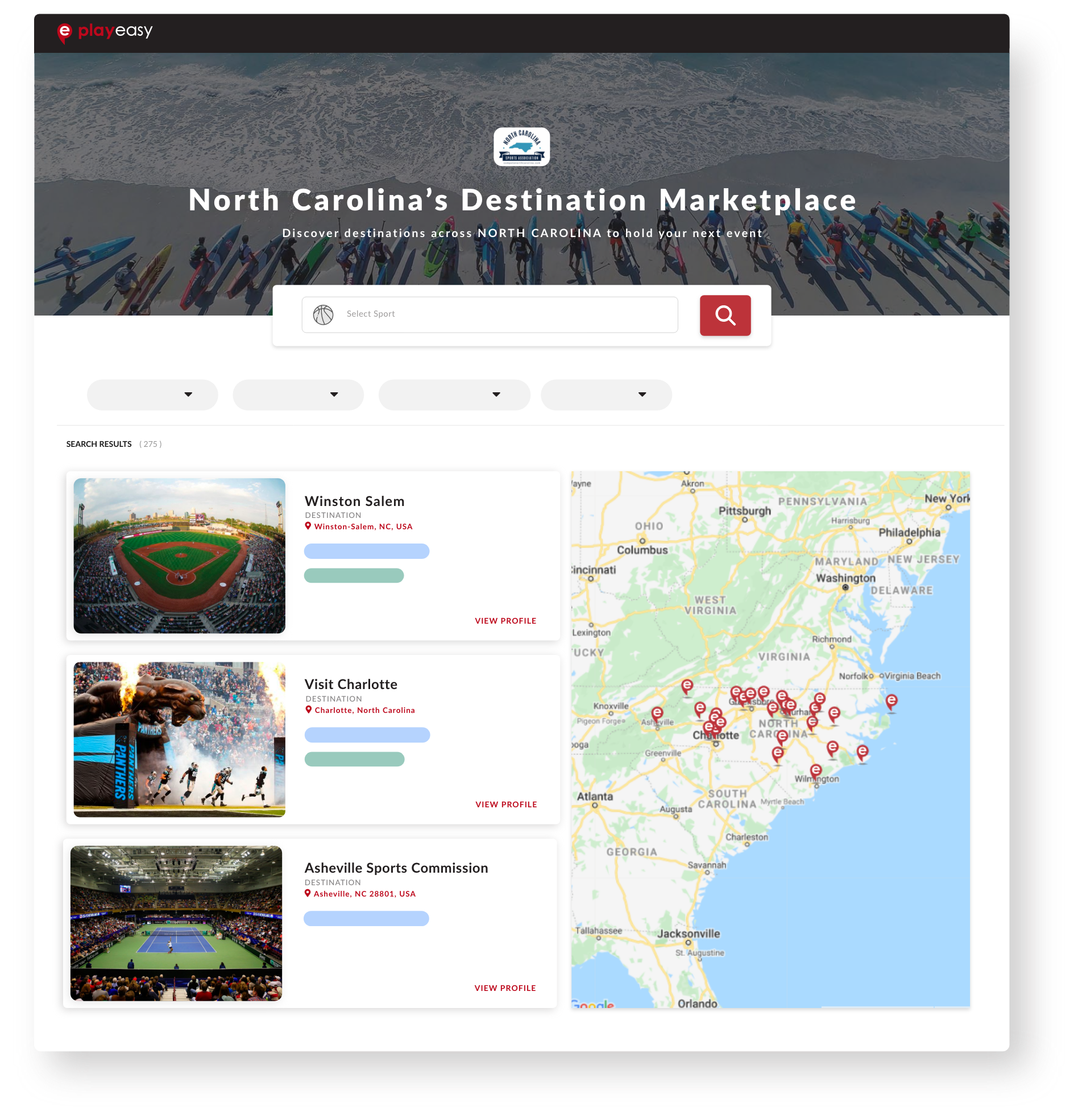
Task: Open the second blank filter dropdown
Action: tap(298, 395)
